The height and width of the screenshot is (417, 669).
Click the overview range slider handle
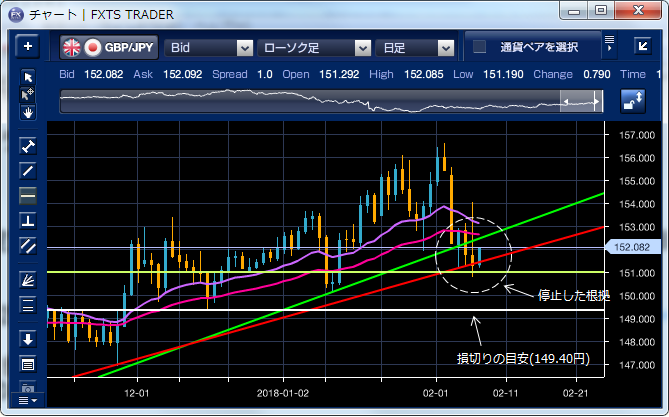click(x=582, y=102)
